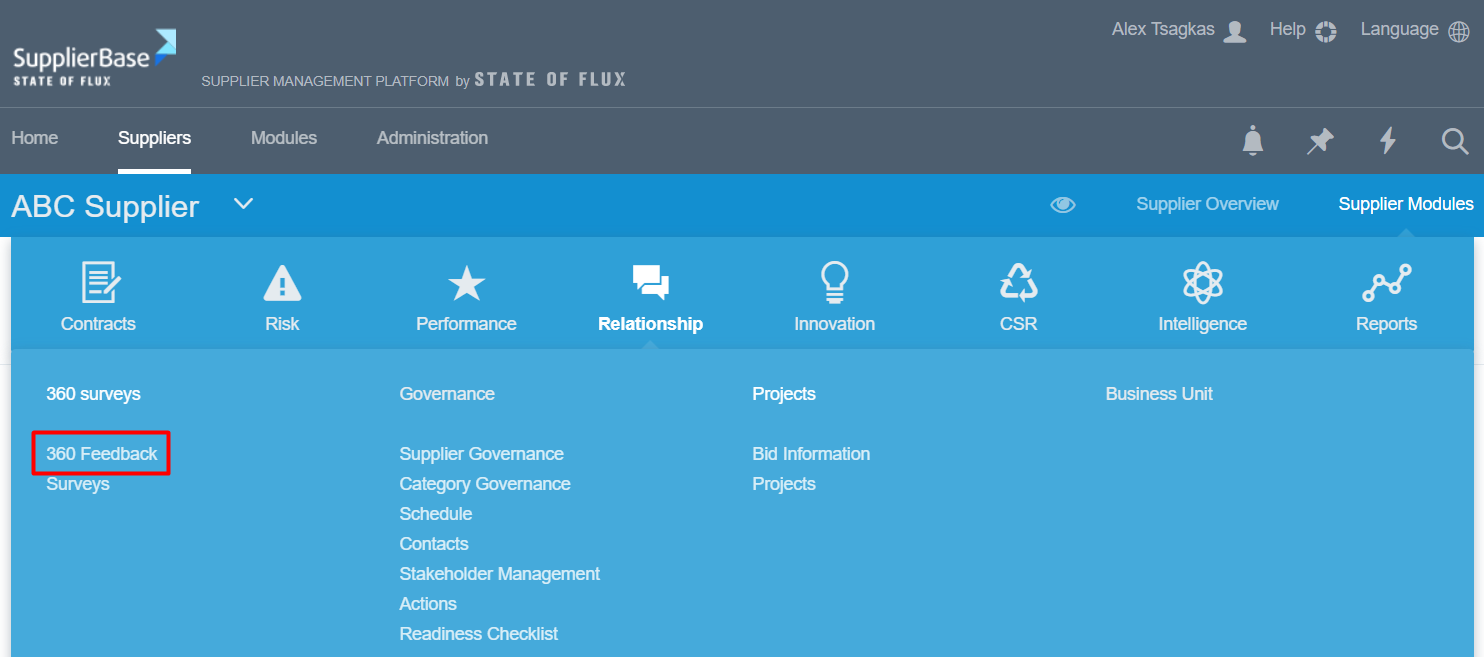Open search with the magnifier icon
Image resolution: width=1484 pixels, height=657 pixels.
[x=1455, y=141]
